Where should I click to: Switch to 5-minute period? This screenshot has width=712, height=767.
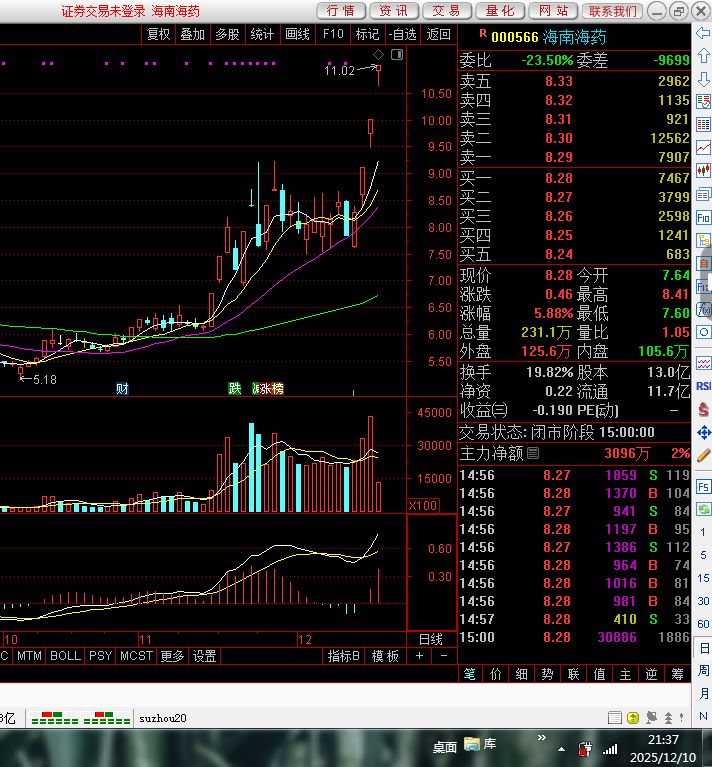[703, 555]
